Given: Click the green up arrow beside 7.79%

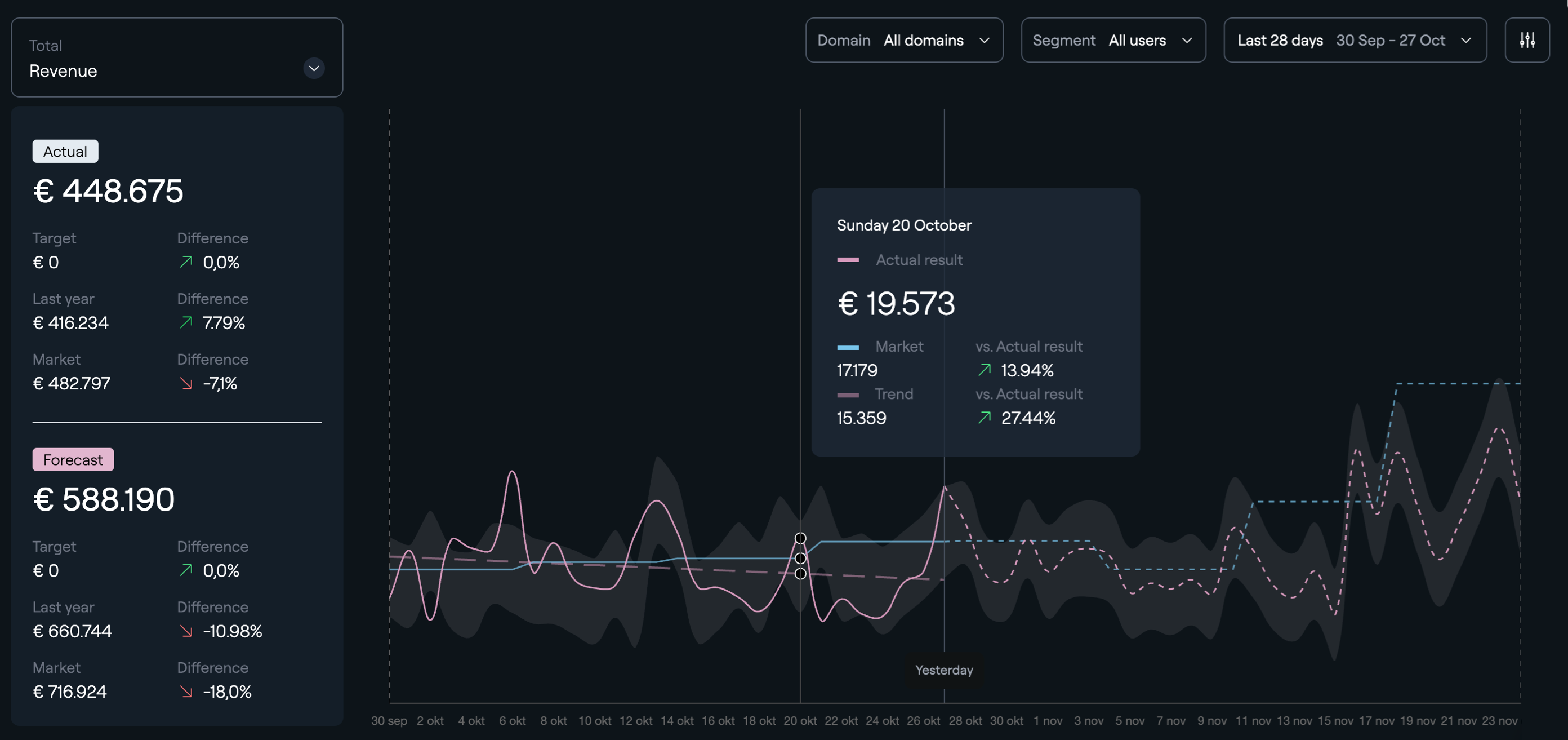Looking at the screenshot, I should [x=186, y=322].
